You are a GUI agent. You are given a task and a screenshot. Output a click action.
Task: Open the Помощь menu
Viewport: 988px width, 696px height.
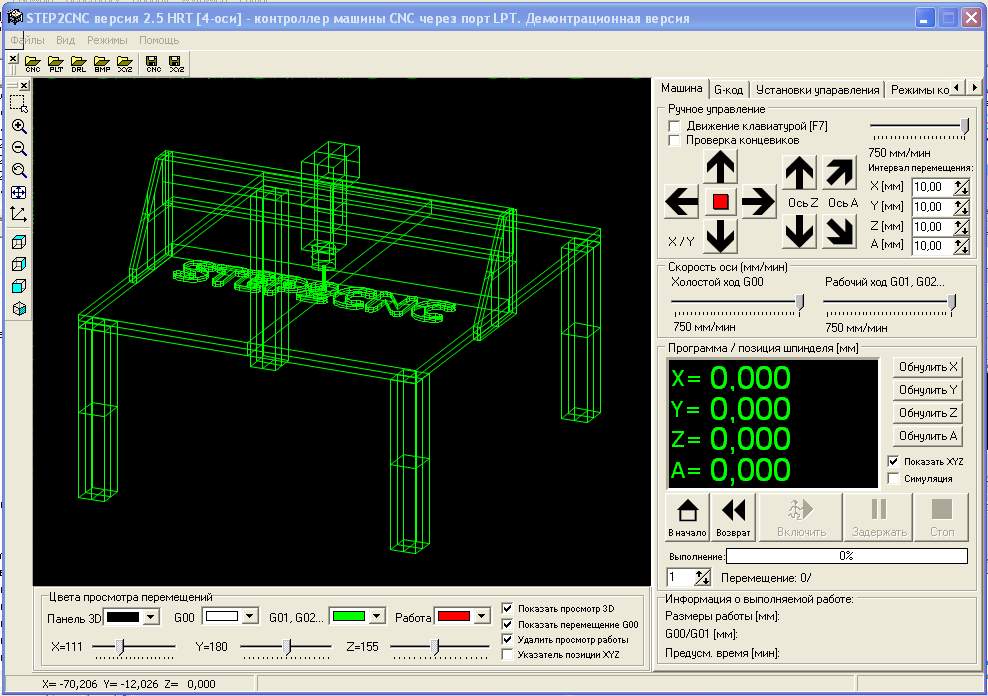[x=159, y=40]
